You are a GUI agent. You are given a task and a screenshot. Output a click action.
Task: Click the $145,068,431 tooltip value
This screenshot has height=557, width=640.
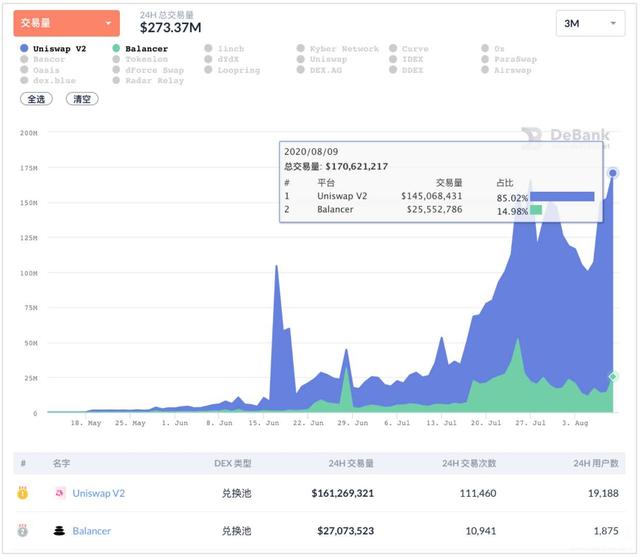pos(431,196)
